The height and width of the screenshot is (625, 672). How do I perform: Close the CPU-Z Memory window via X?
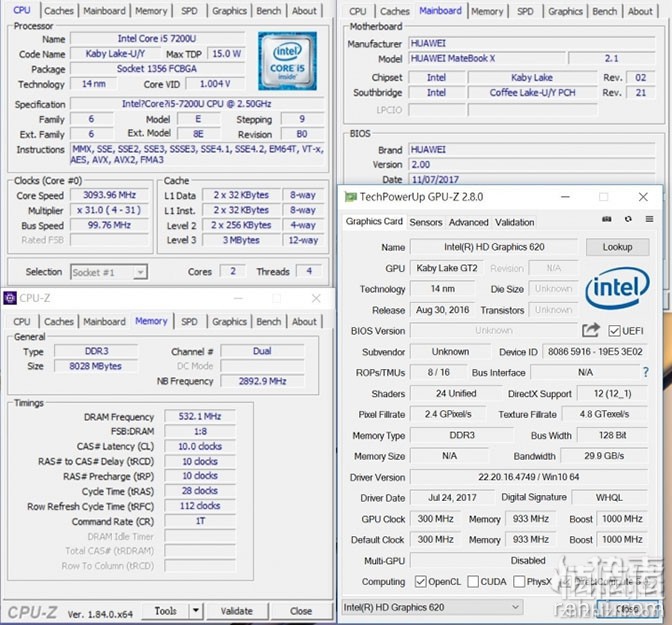pyautogui.click(x=316, y=298)
